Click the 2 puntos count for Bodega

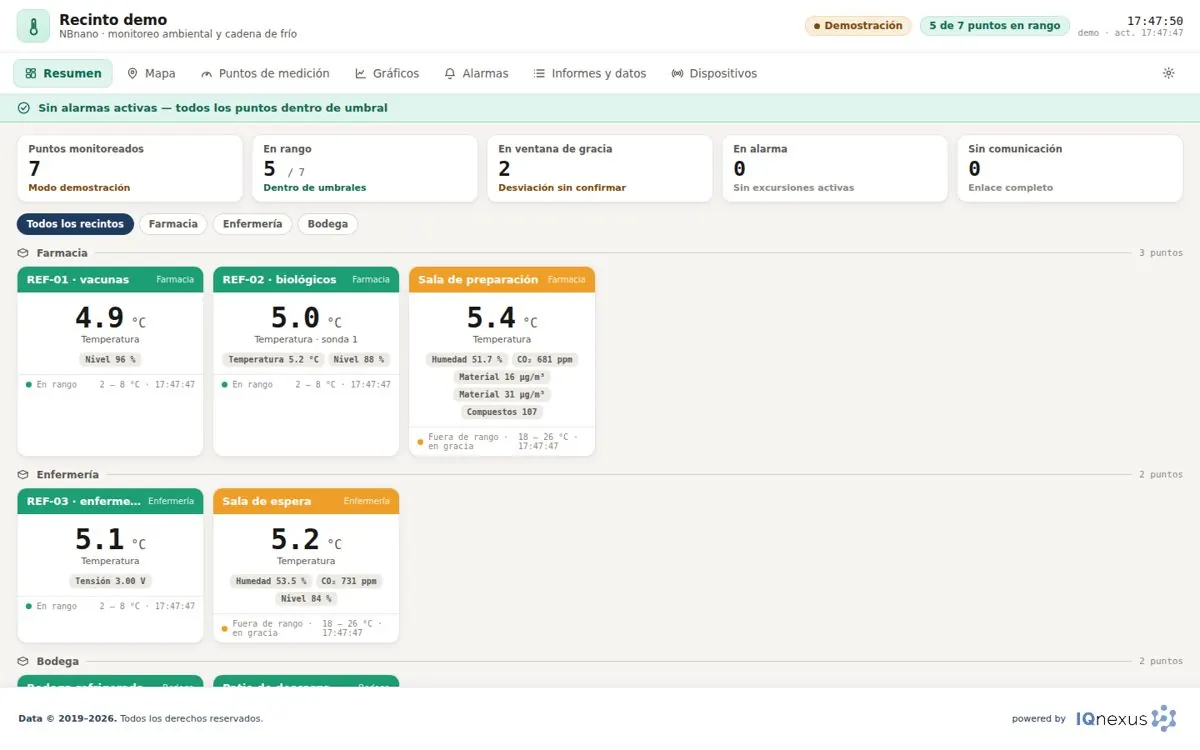coord(1160,661)
